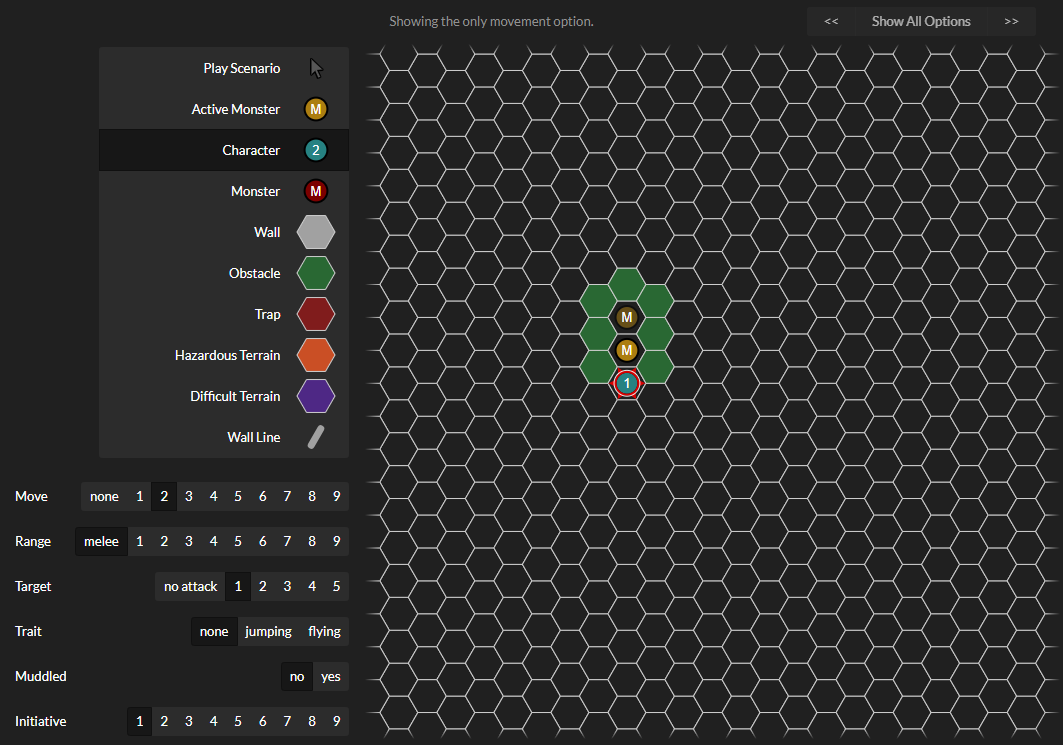Set Move to none
Screen dimensions: 1063x745
(x=104, y=496)
